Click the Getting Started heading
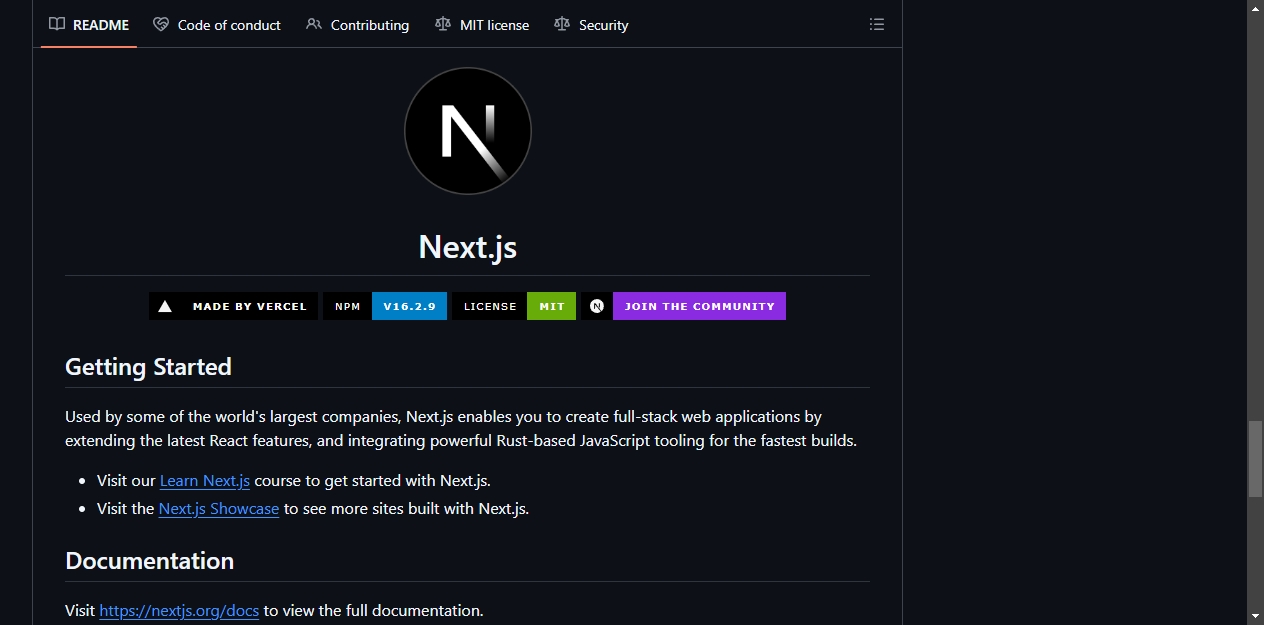 pyautogui.click(x=148, y=367)
